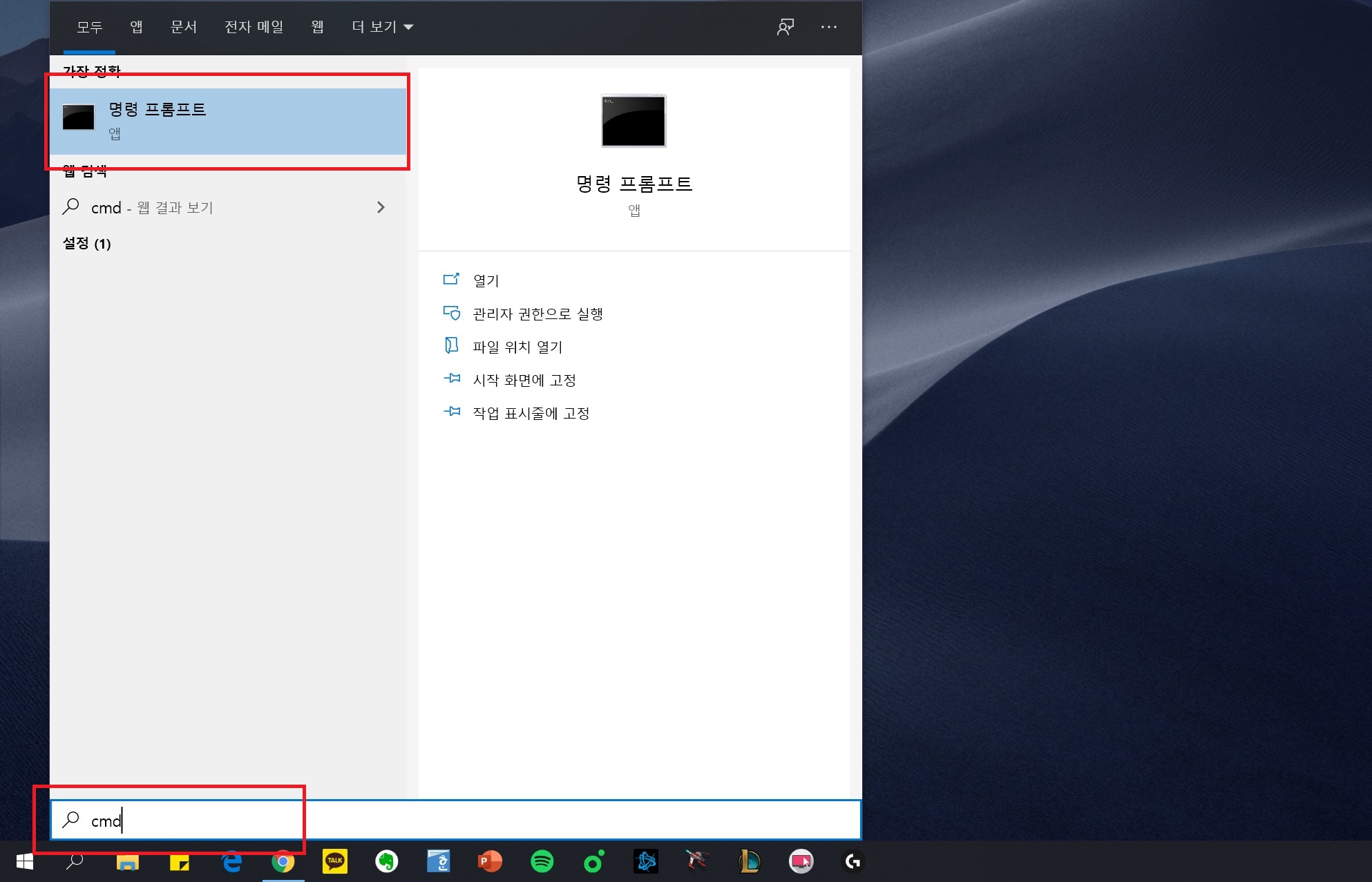This screenshot has height=882, width=1372.
Task: Switch to the 앱 filter tab
Action: click(136, 27)
